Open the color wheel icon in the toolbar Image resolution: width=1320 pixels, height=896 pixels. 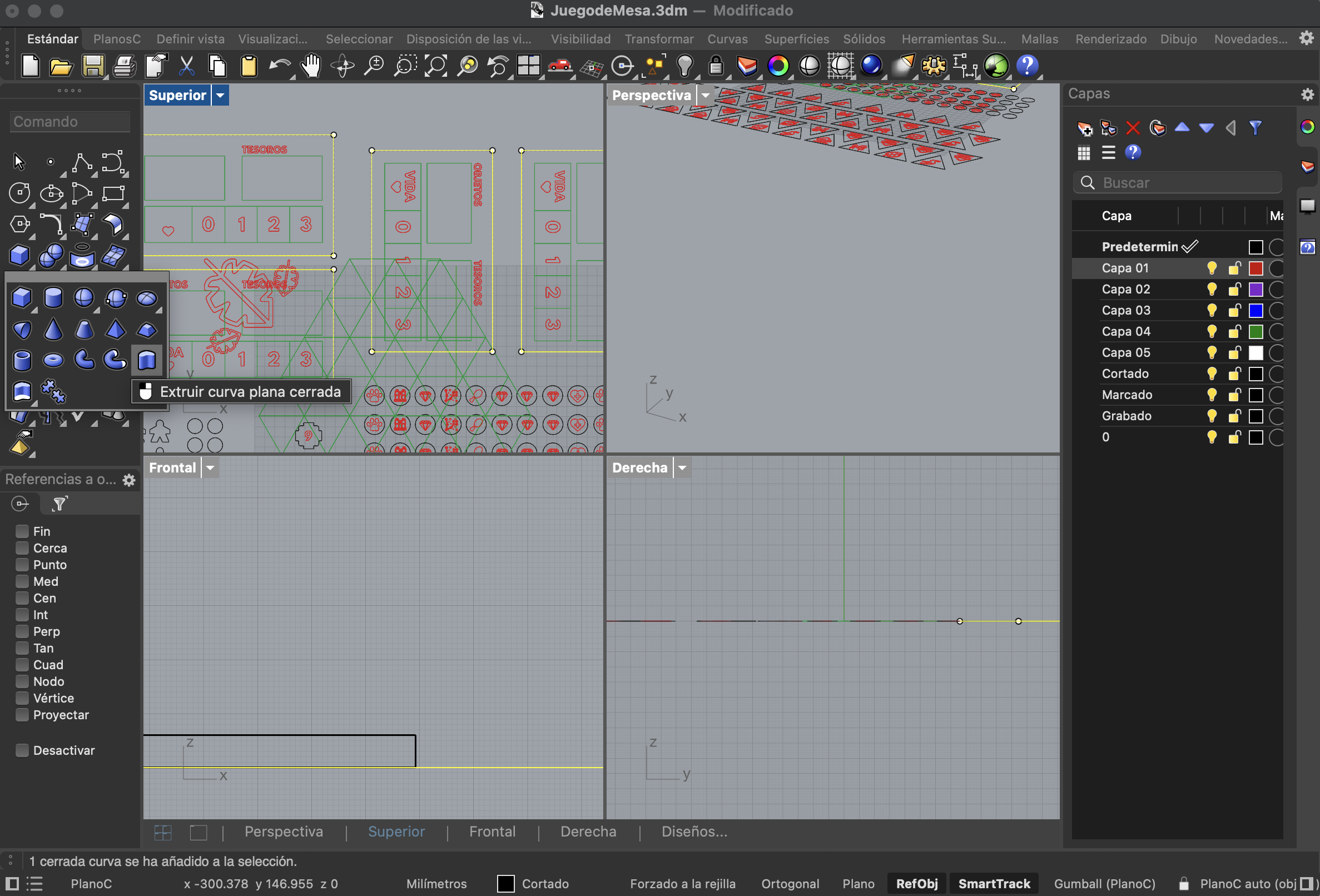pos(777,66)
